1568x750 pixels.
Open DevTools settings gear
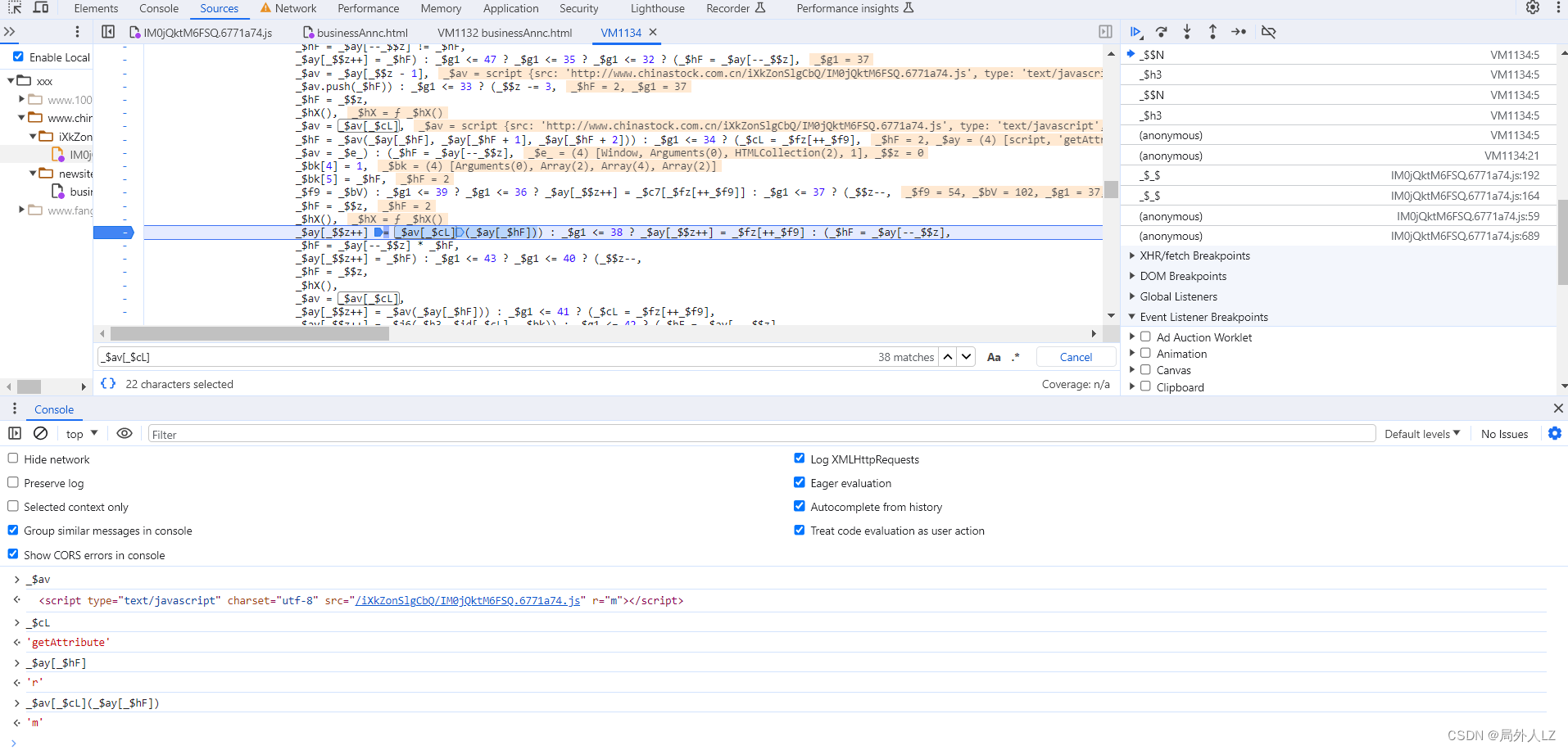pos(1532,8)
